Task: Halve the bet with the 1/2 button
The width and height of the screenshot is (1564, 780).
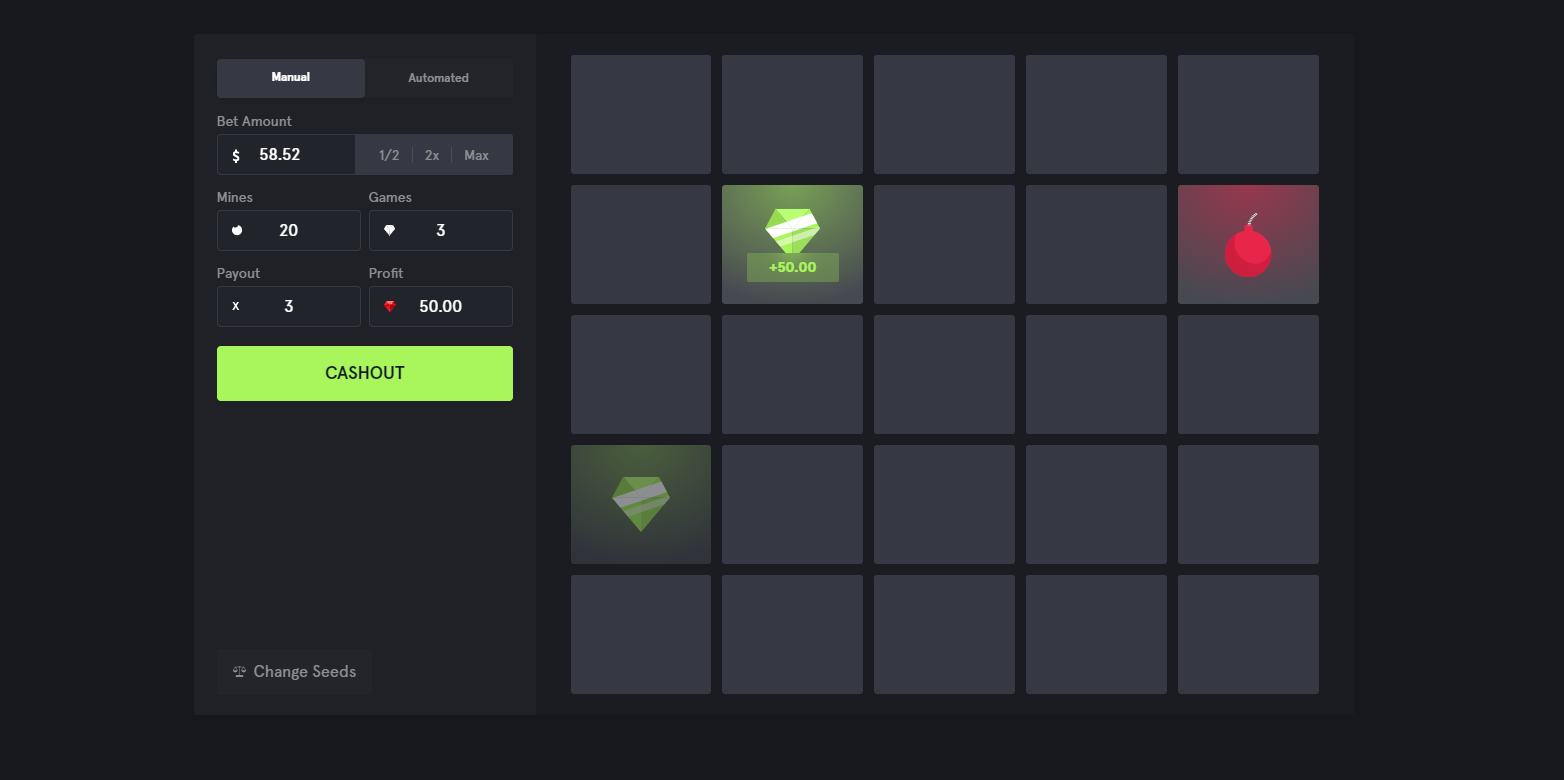Action: [389, 155]
